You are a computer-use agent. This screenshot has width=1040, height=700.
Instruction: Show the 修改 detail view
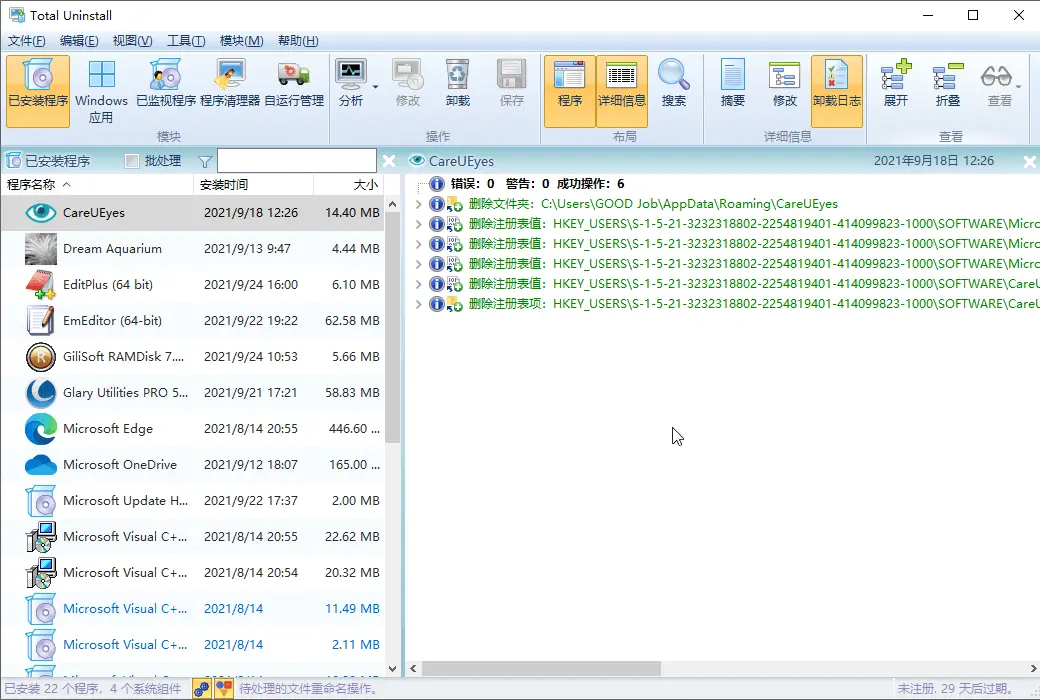pos(784,84)
